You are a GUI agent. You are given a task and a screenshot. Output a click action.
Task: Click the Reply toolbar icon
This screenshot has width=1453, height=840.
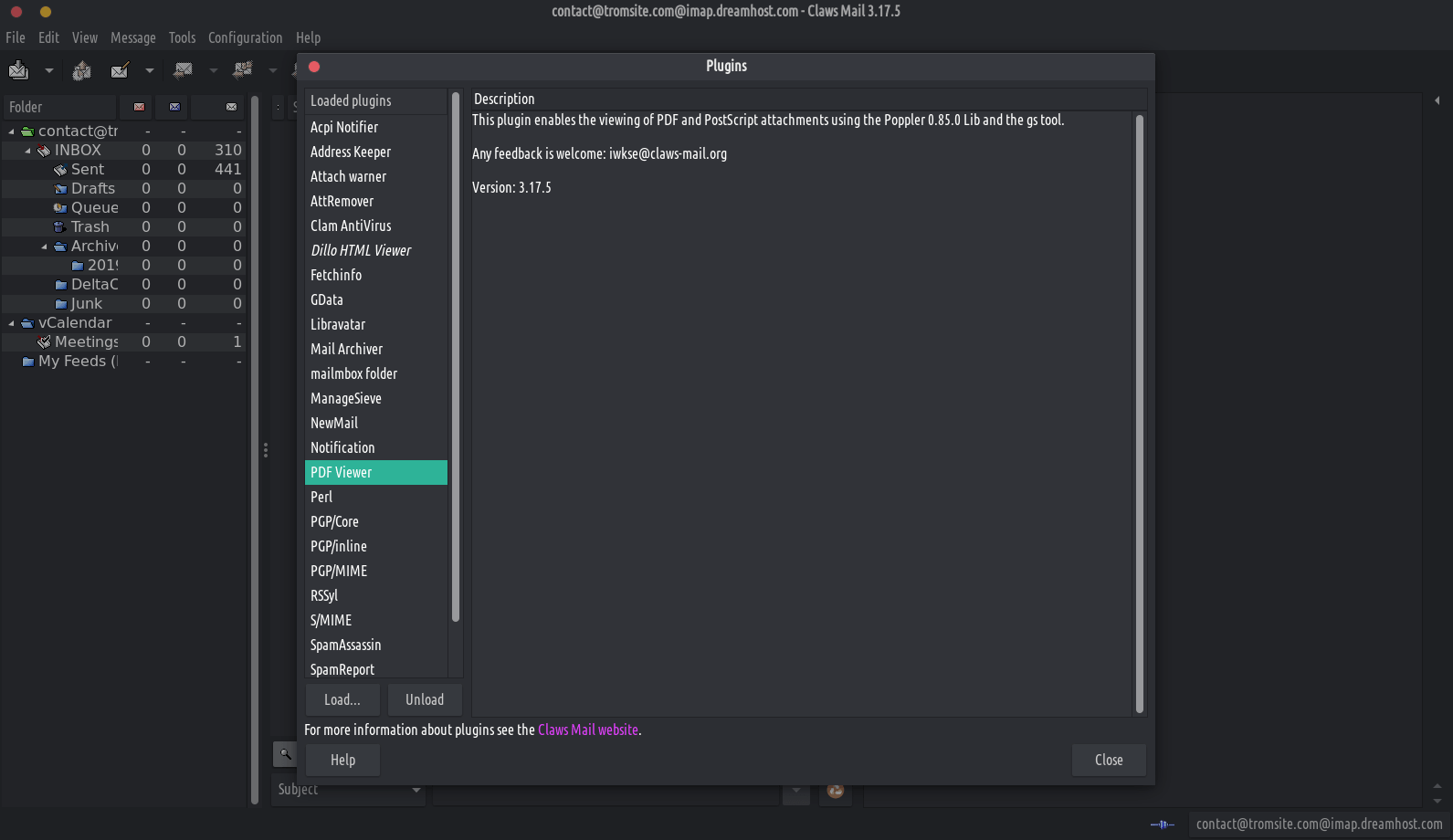183,70
